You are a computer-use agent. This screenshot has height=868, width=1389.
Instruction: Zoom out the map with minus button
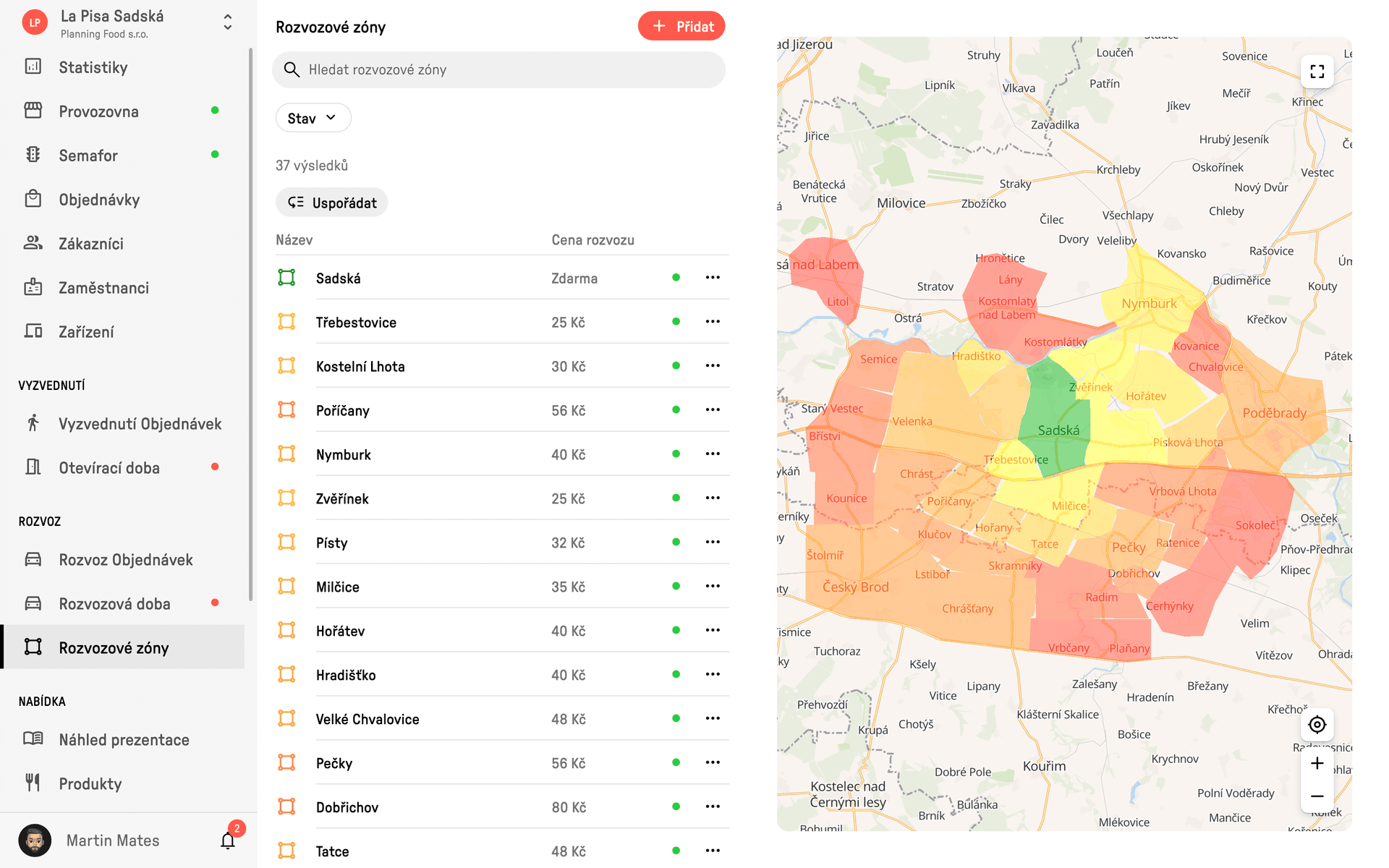pos(1317,796)
